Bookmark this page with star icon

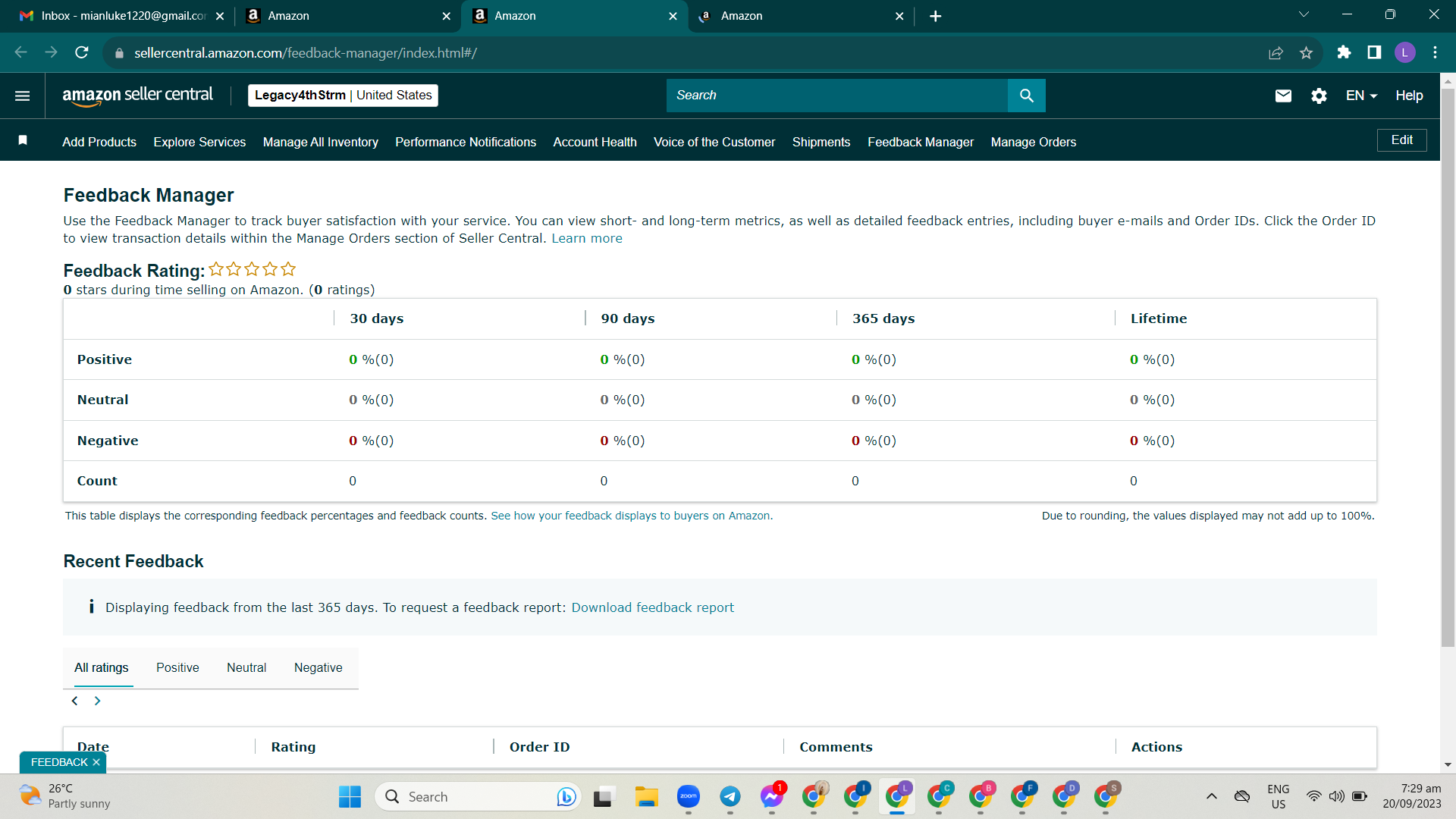pos(1306,52)
